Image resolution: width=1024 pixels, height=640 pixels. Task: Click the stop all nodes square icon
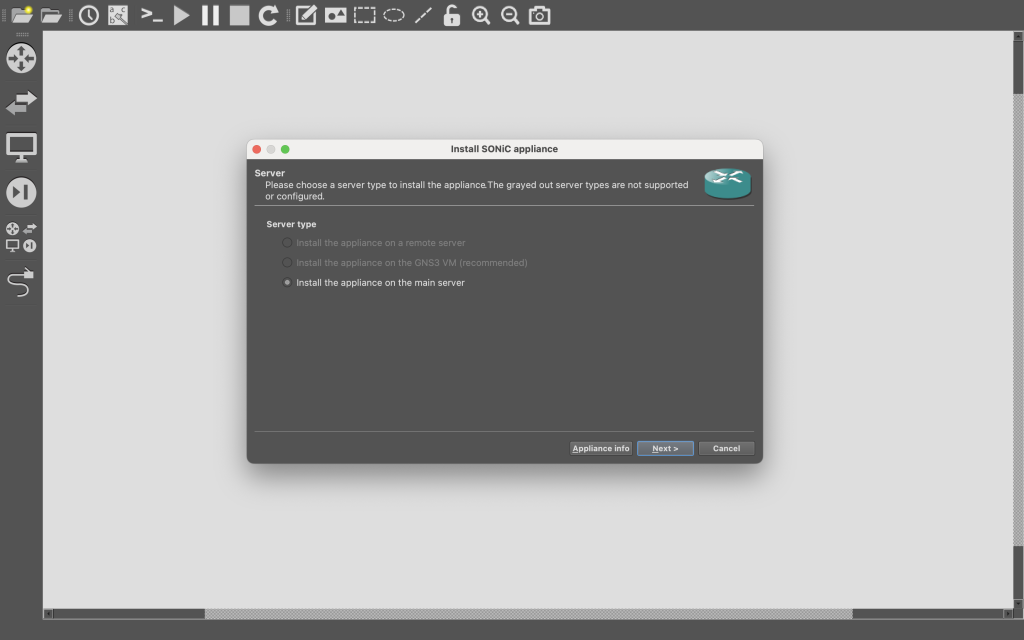[x=239, y=15]
